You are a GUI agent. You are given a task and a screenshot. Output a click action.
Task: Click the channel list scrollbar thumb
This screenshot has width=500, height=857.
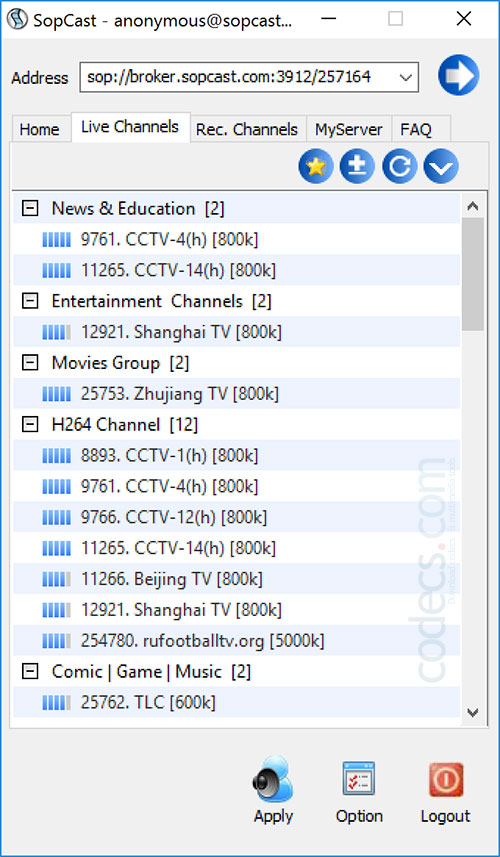473,274
